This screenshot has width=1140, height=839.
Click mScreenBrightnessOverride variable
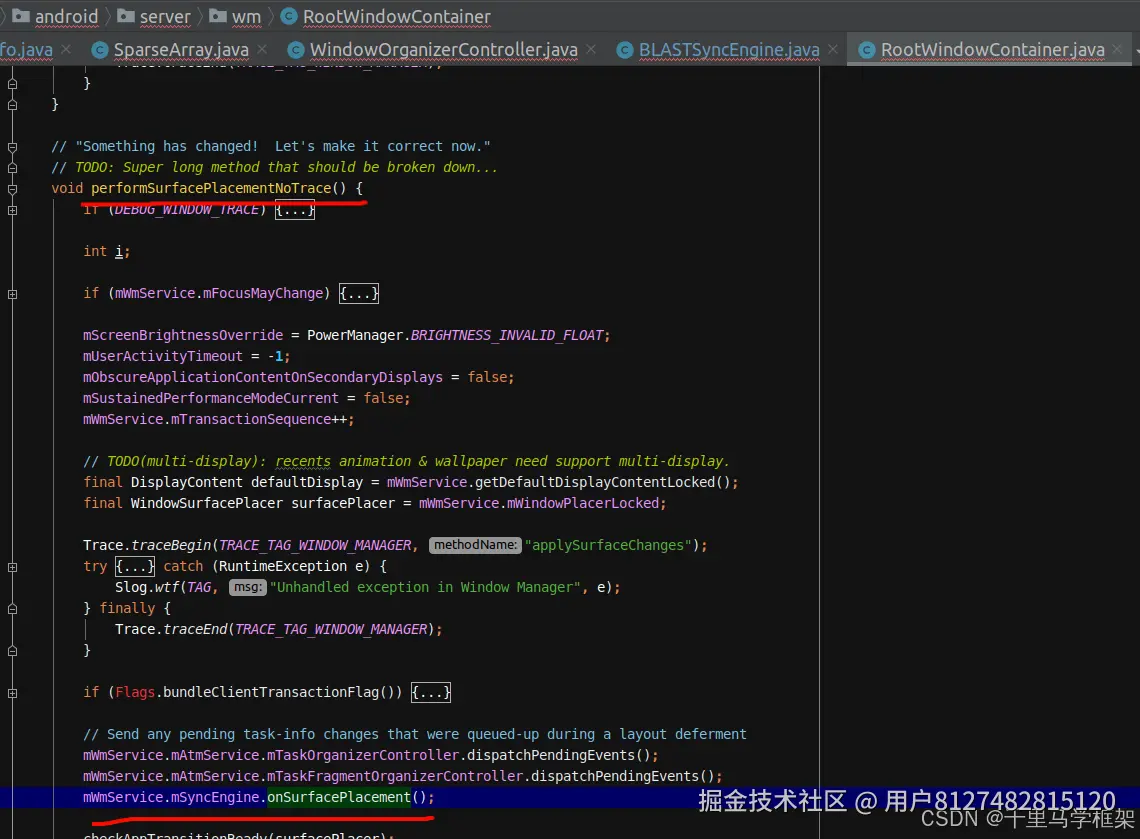[182, 335]
